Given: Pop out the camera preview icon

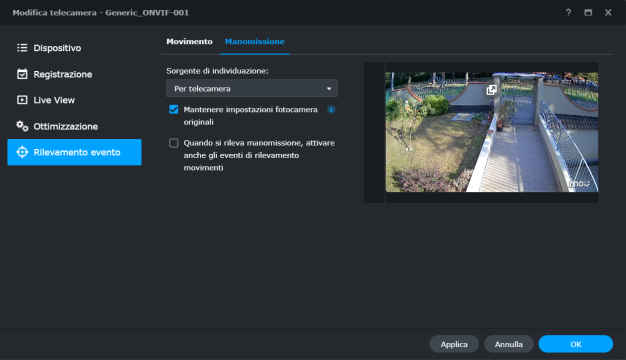Looking at the screenshot, I should pos(491,90).
